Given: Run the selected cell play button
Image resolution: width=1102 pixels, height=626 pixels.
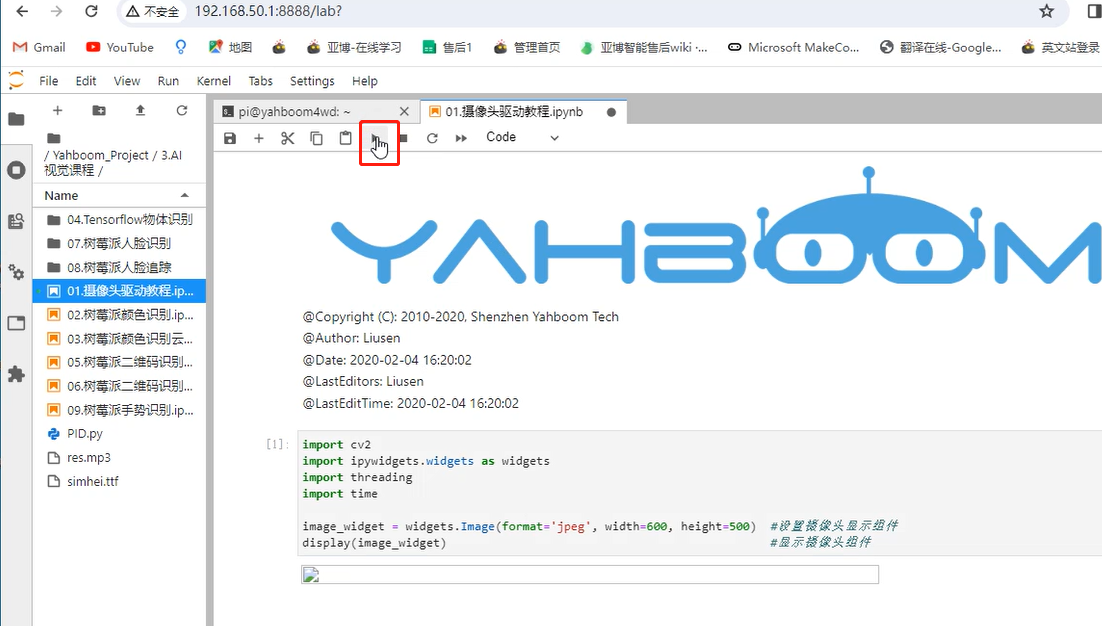Looking at the screenshot, I should coord(375,138).
